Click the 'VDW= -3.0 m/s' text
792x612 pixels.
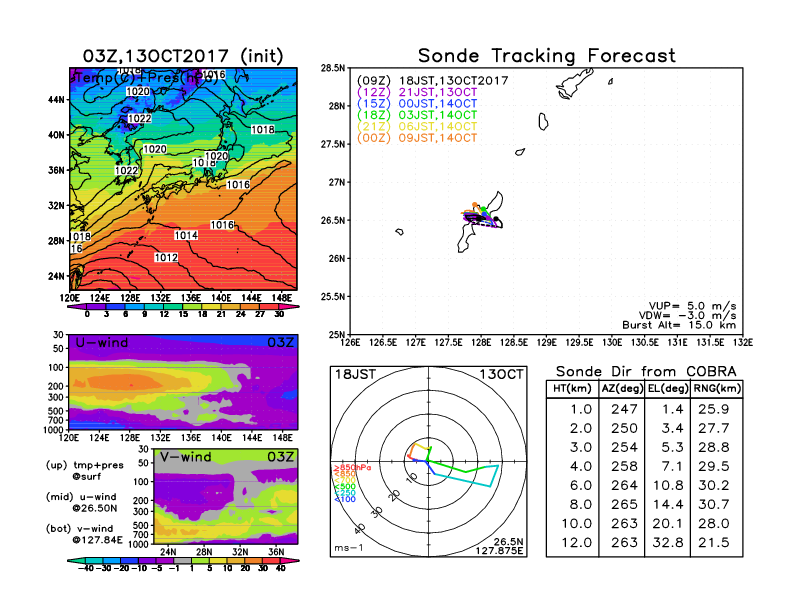687,316
